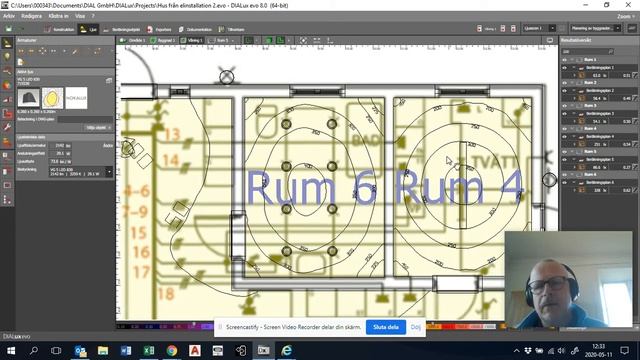Open the Tillverkare mode
The width and height of the screenshot is (640, 360).
(x=231, y=29)
